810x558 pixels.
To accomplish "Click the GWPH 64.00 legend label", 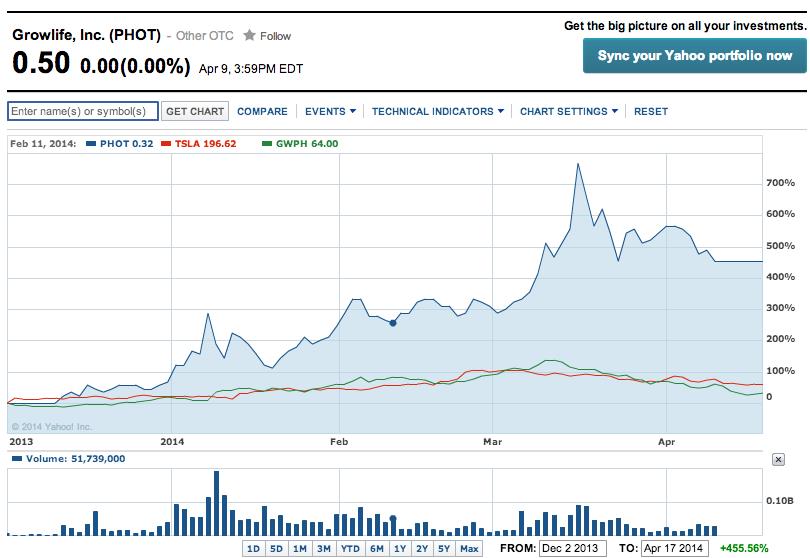I will tap(307, 144).
